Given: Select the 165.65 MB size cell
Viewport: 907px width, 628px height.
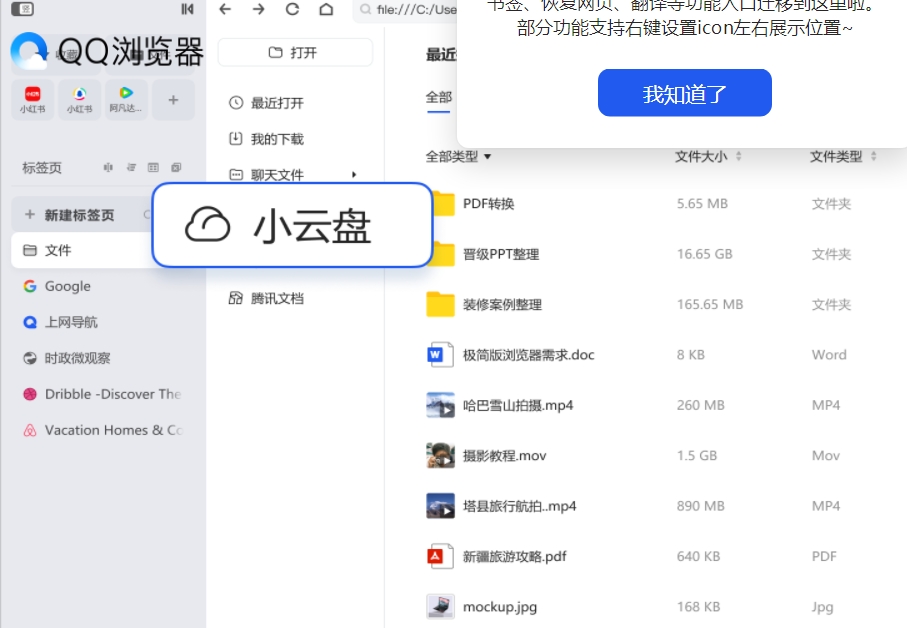Looking at the screenshot, I should pyautogui.click(x=710, y=304).
